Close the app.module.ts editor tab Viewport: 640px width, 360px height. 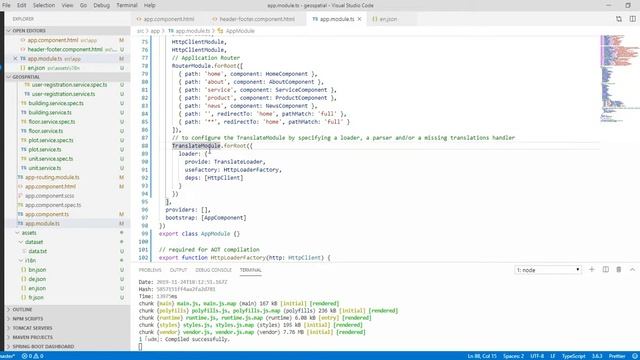pos(360,19)
